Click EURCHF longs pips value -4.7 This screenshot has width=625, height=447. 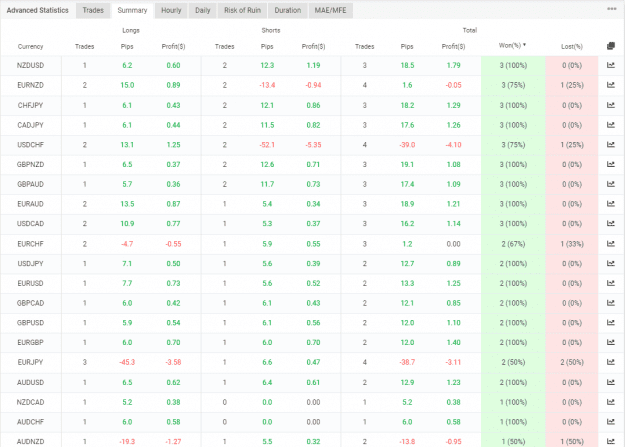[x=127, y=244]
